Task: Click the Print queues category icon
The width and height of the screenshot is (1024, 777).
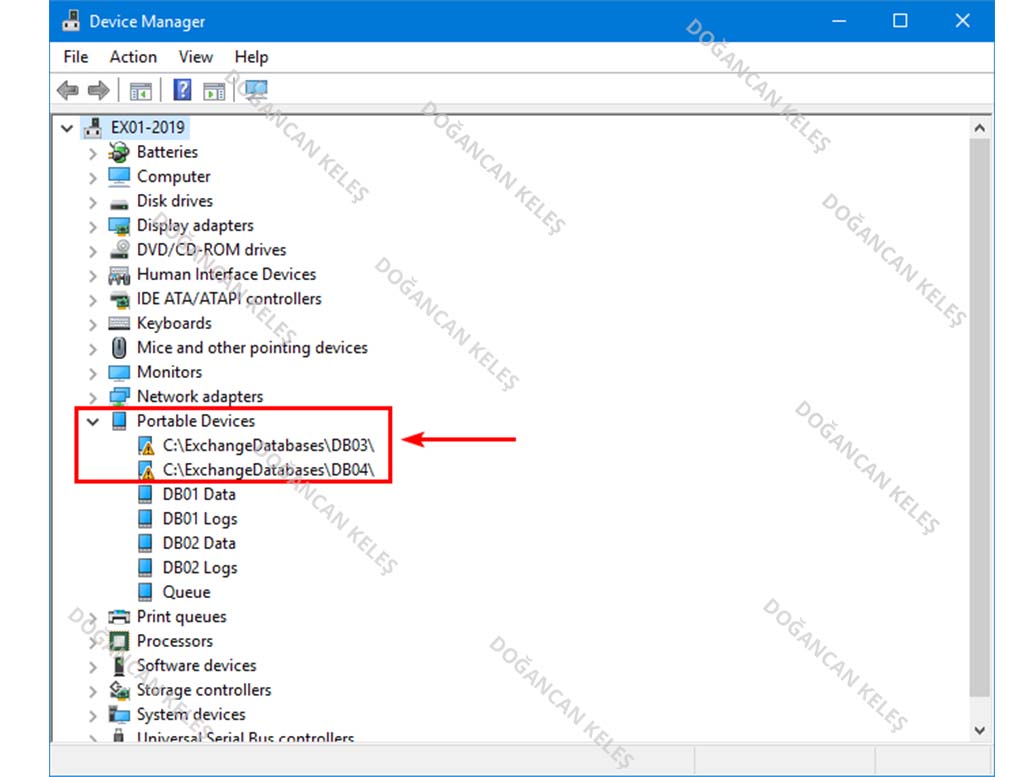Action: tap(119, 616)
